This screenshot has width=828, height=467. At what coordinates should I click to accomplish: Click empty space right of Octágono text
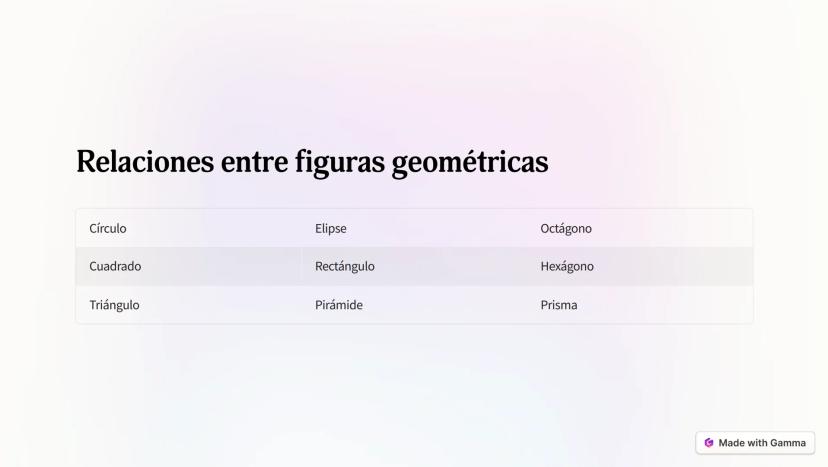[x=680, y=228]
